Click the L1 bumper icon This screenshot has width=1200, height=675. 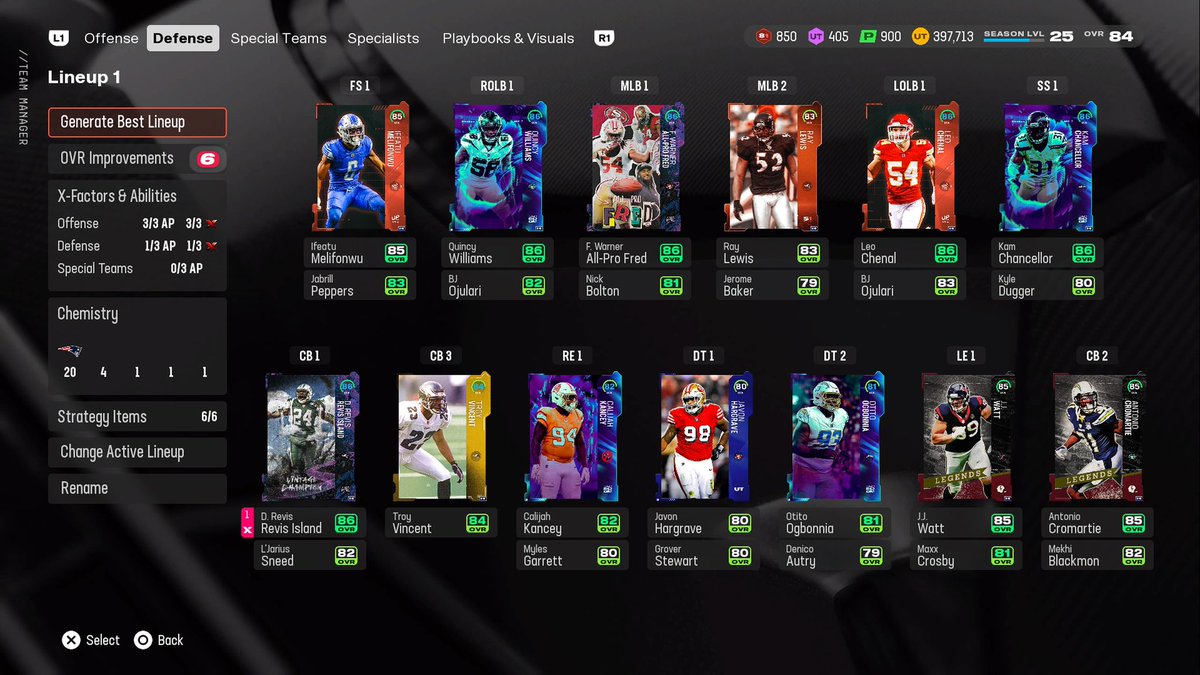pos(59,38)
